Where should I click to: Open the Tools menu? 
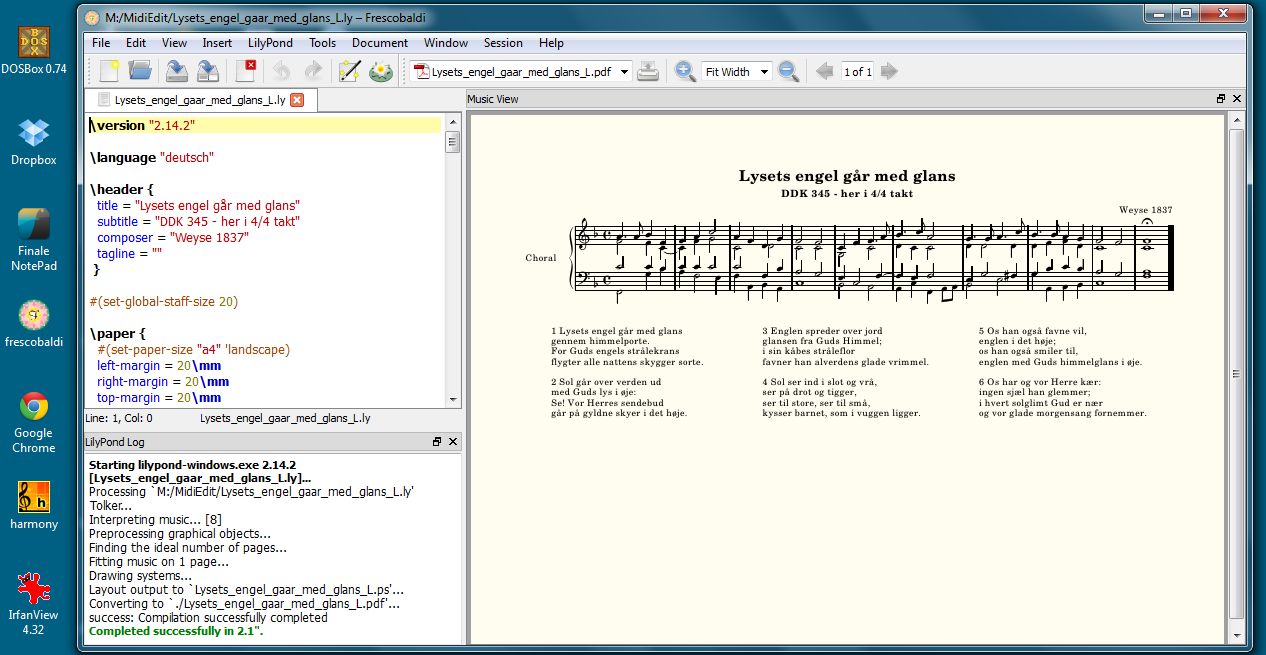[x=322, y=43]
